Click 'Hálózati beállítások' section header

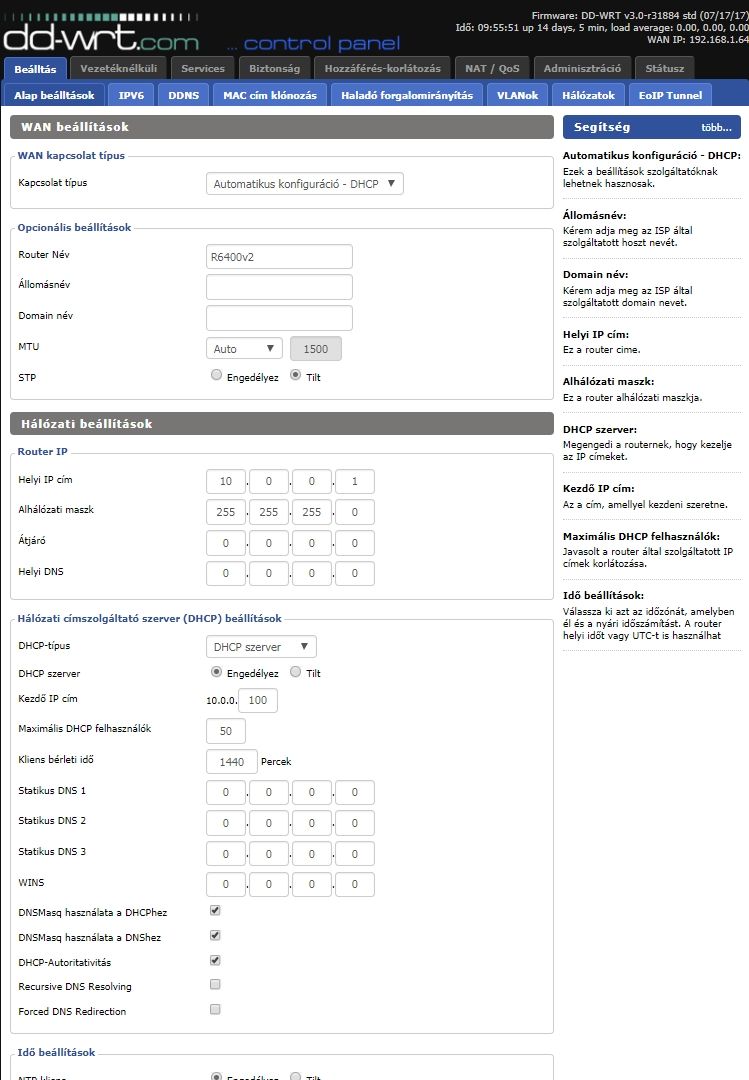click(x=282, y=424)
